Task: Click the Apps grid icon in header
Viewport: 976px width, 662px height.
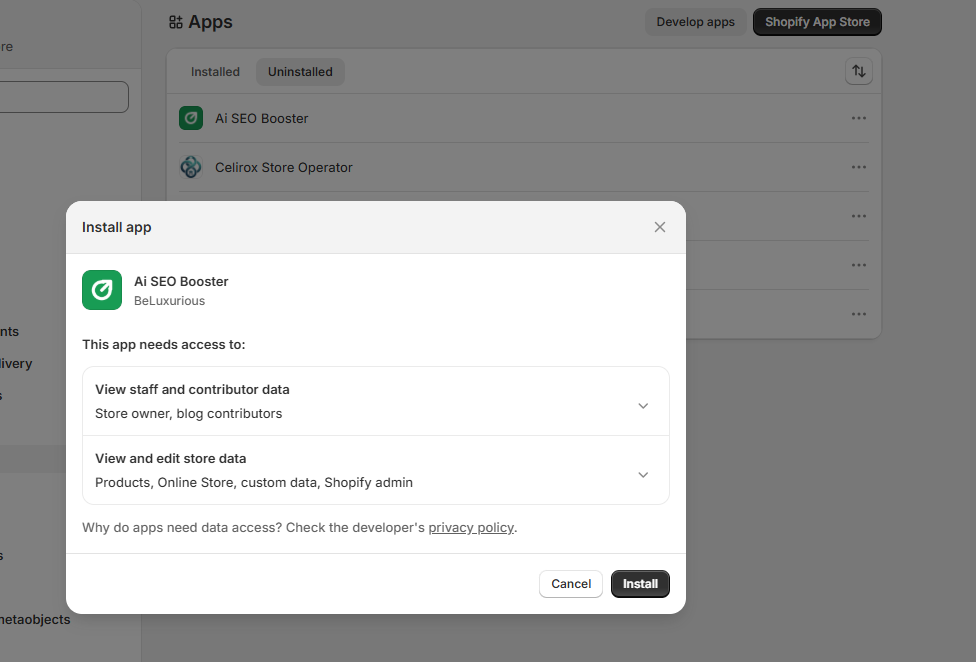Action: pos(176,22)
